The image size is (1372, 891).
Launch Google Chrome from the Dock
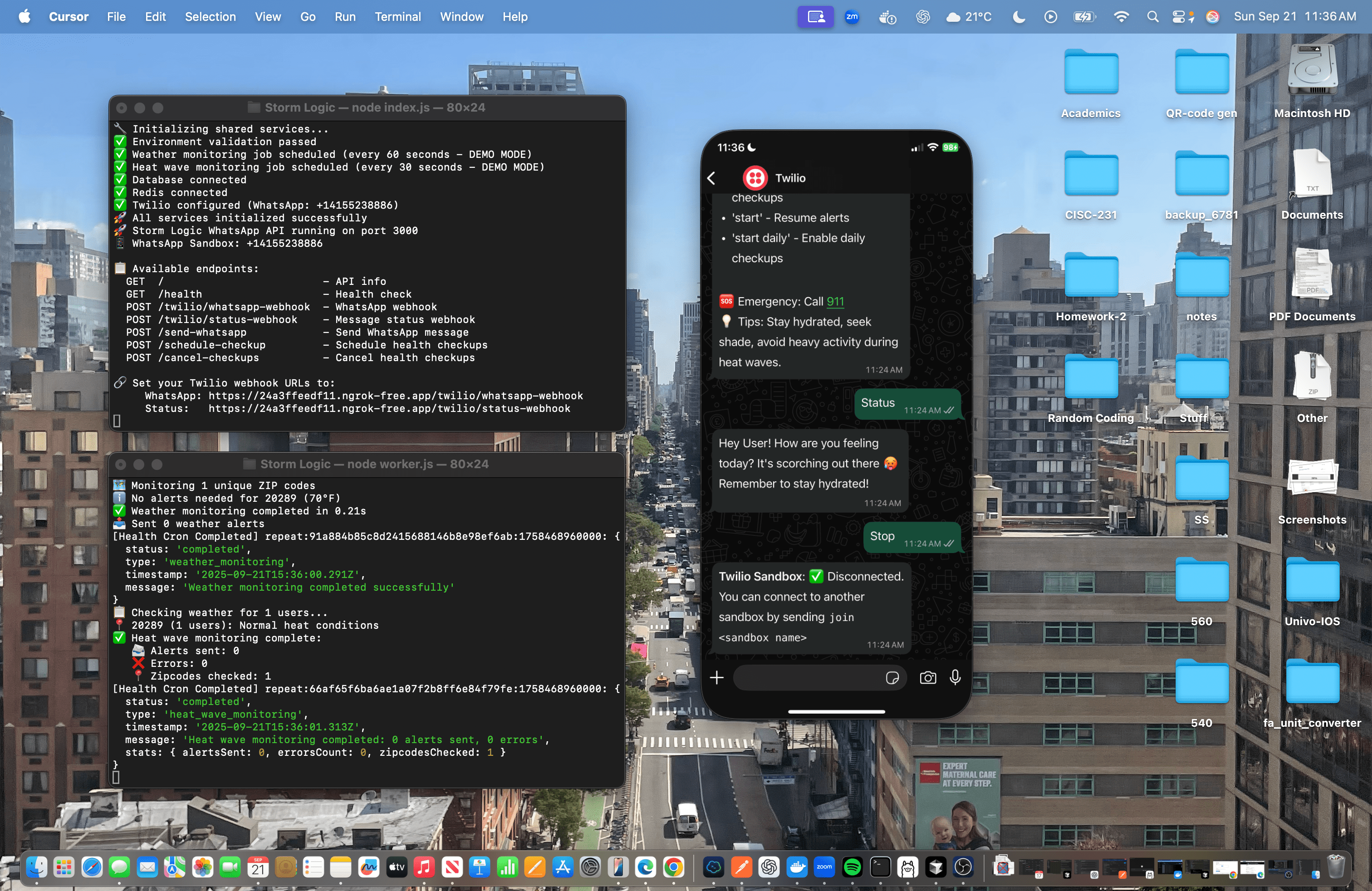(x=673, y=867)
